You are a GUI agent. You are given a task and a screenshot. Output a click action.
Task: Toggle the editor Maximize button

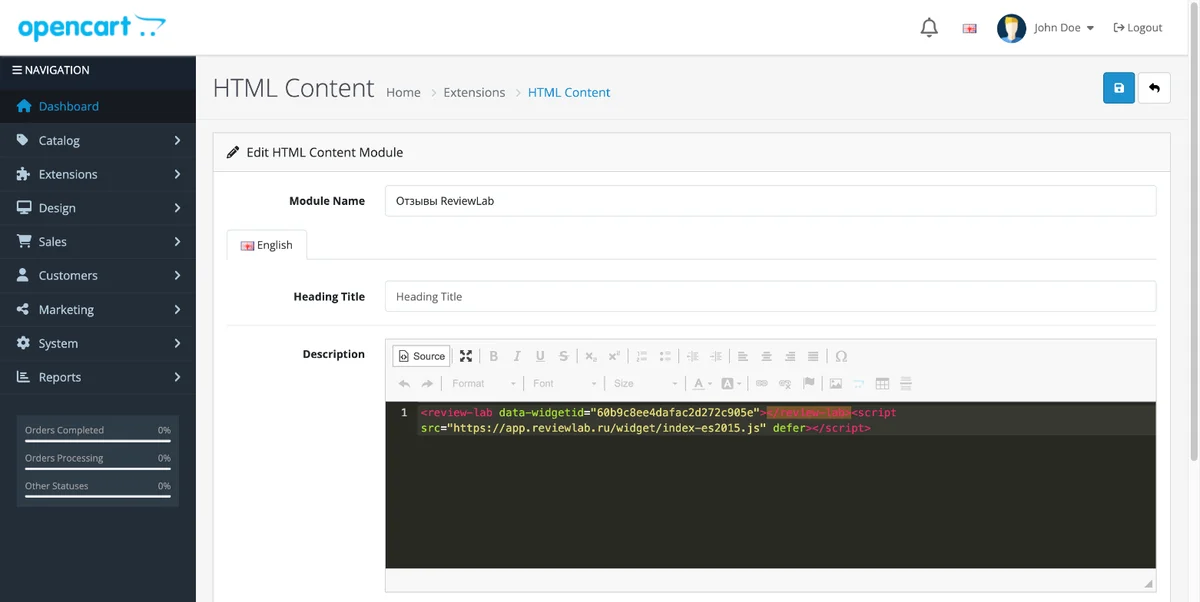pyautogui.click(x=466, y=356)
